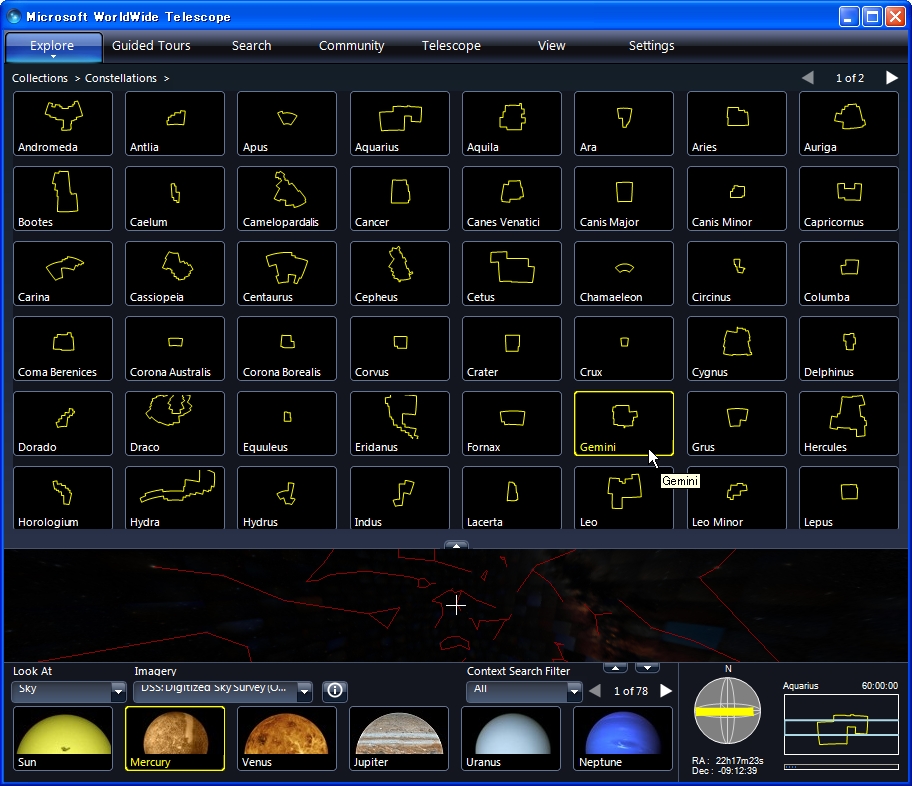
Task: Switch to the Telescope tab
Action: tap(451, 45)
